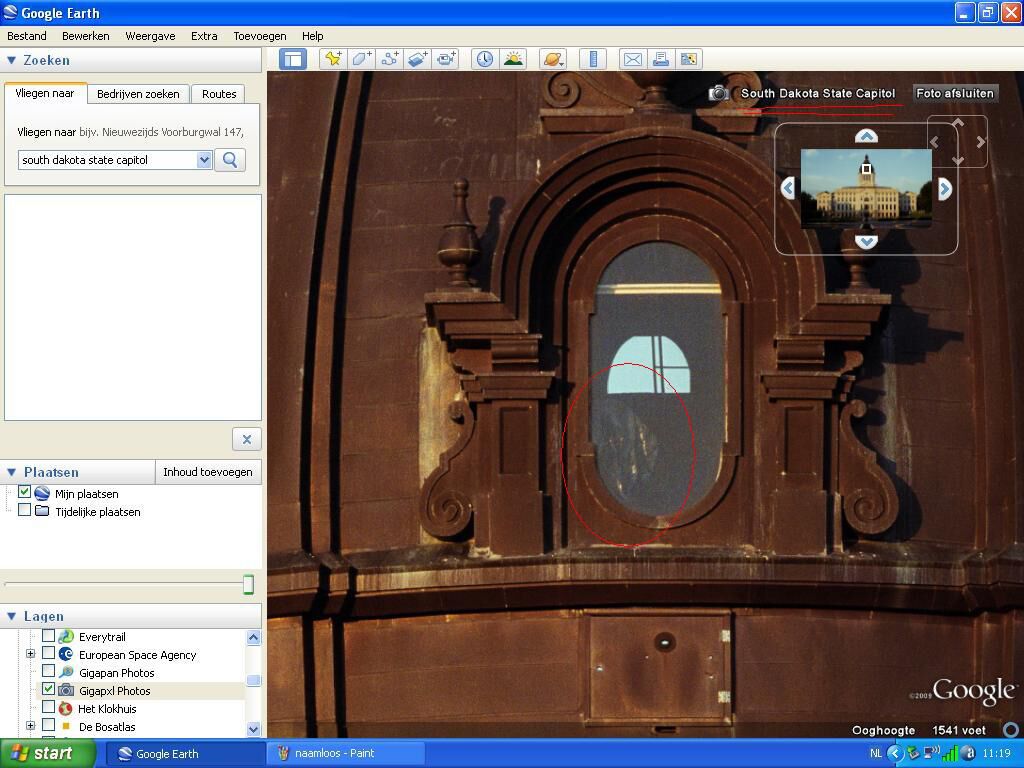Expand the De Bosatlas tree node

tap(30, 726)
